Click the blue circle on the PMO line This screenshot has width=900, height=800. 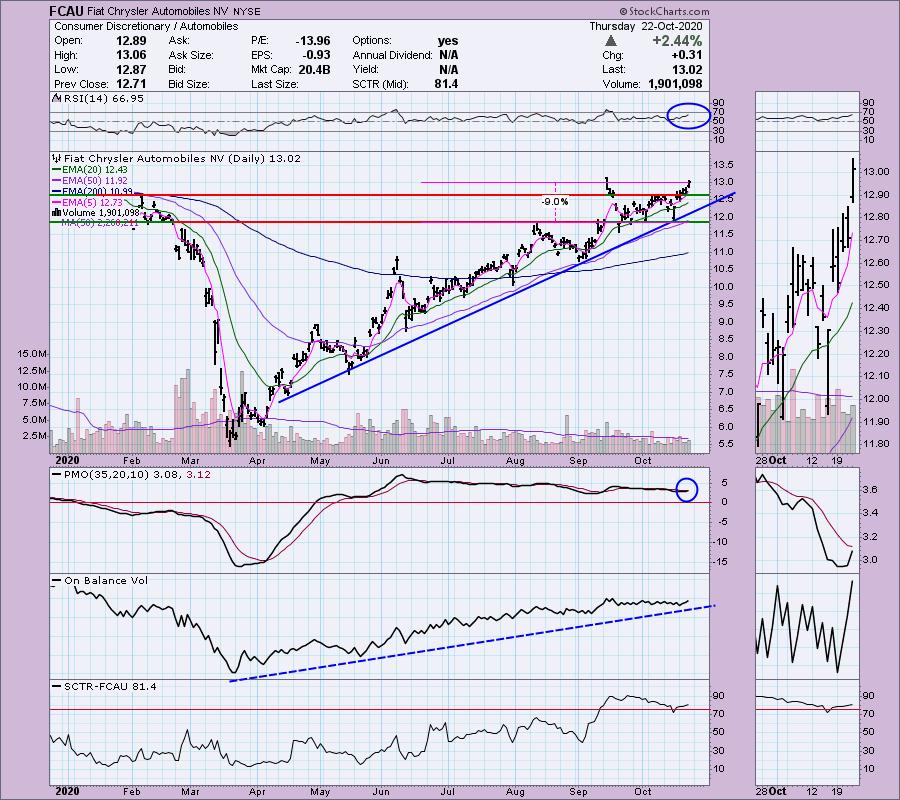686,490
